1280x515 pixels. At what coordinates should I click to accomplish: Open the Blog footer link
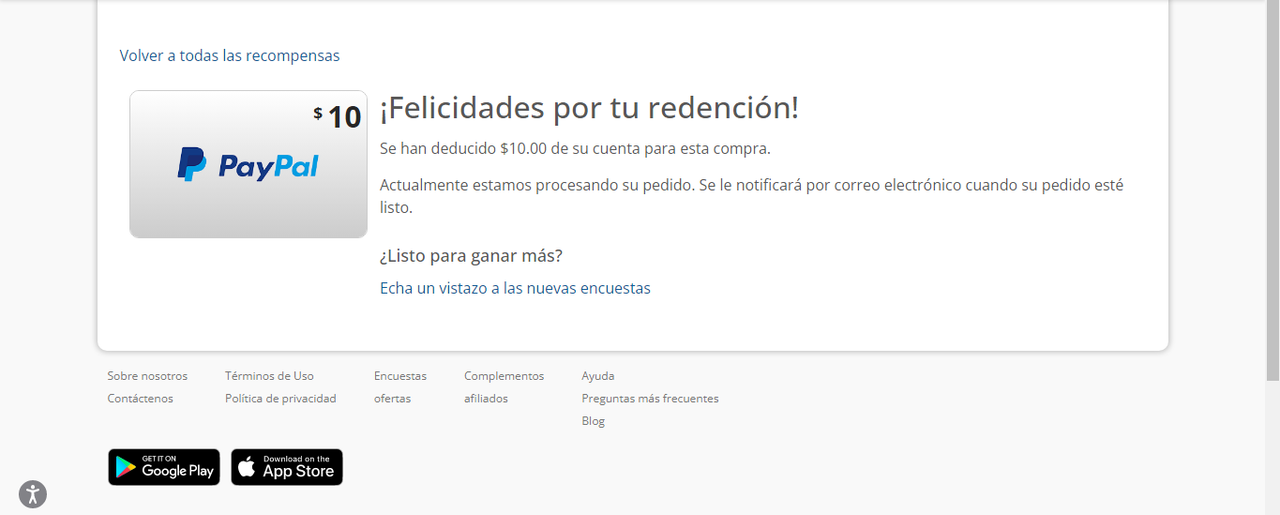593,421
